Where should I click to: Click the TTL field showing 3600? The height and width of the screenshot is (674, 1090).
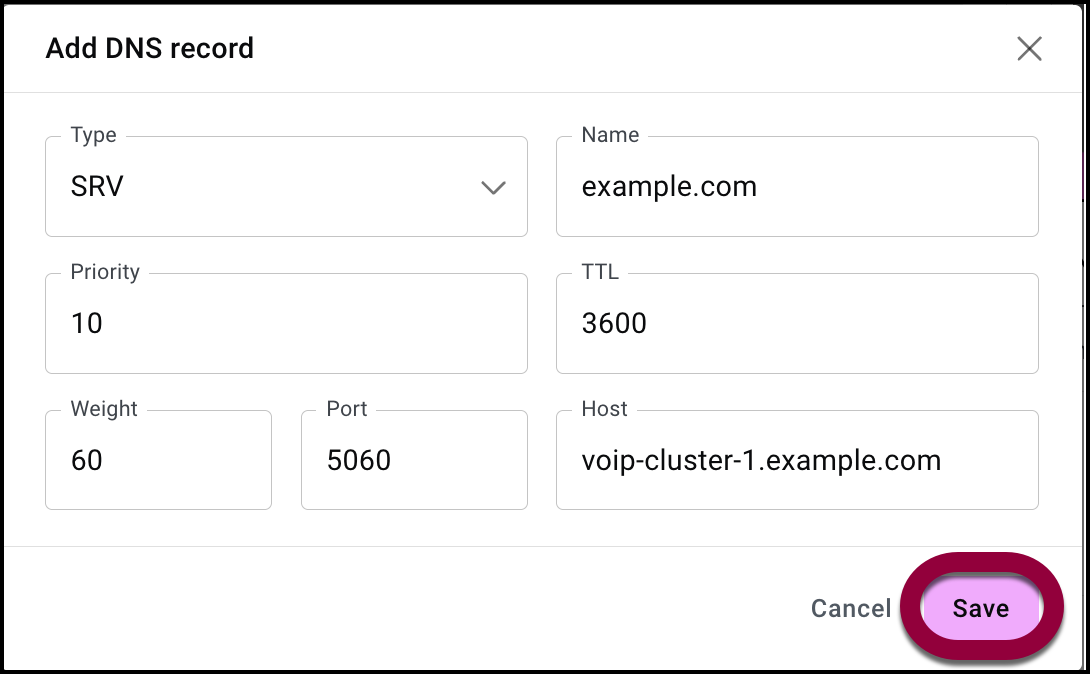pos(796,324)
